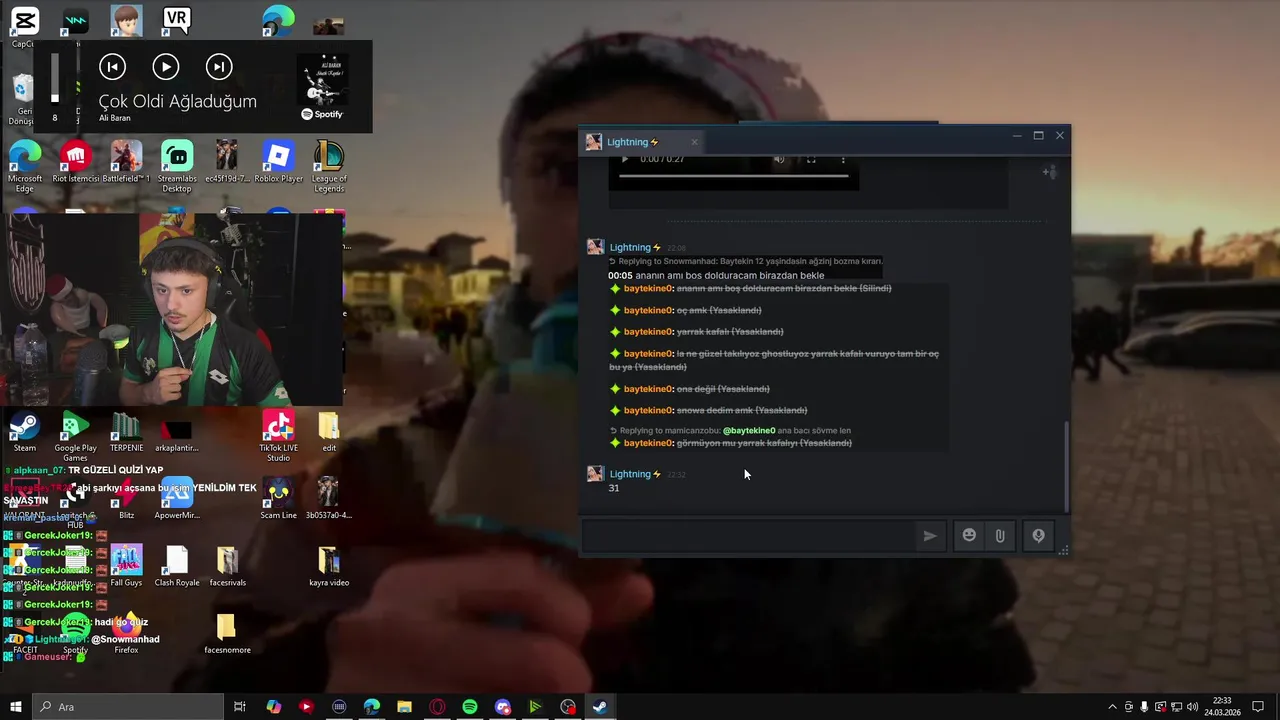Open the Clash Royale file on desktop
Viewport: 1280px width, 720px height.
177,566
